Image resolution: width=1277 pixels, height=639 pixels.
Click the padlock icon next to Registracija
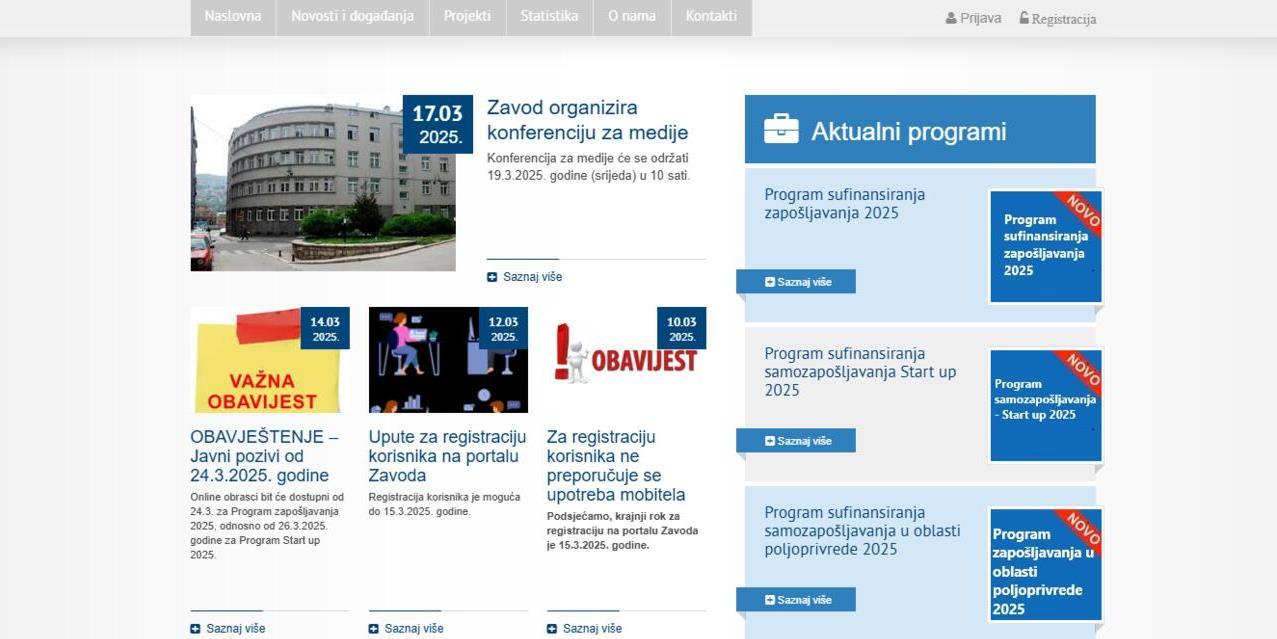click(x=1024, y=18)
